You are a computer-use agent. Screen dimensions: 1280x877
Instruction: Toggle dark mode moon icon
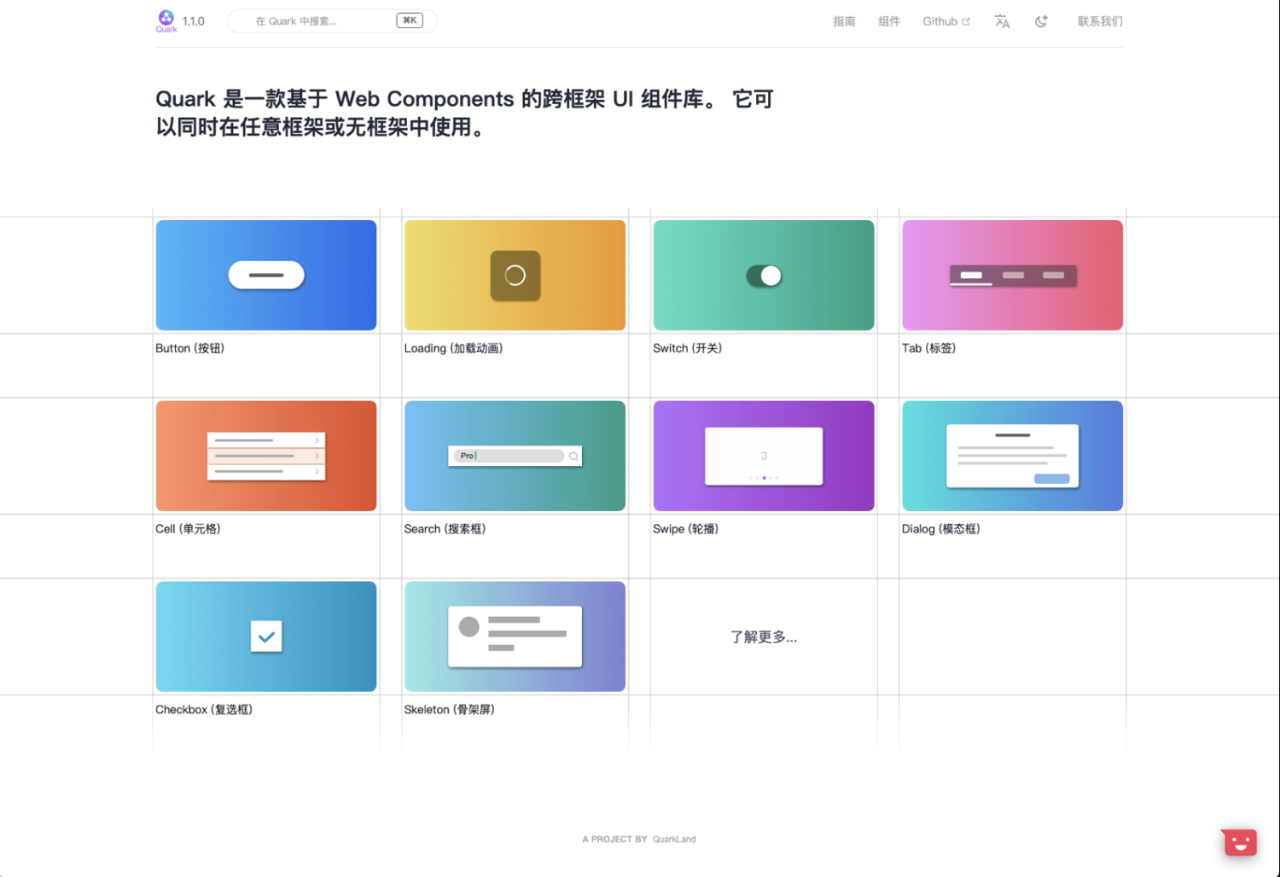[1041, 21]
